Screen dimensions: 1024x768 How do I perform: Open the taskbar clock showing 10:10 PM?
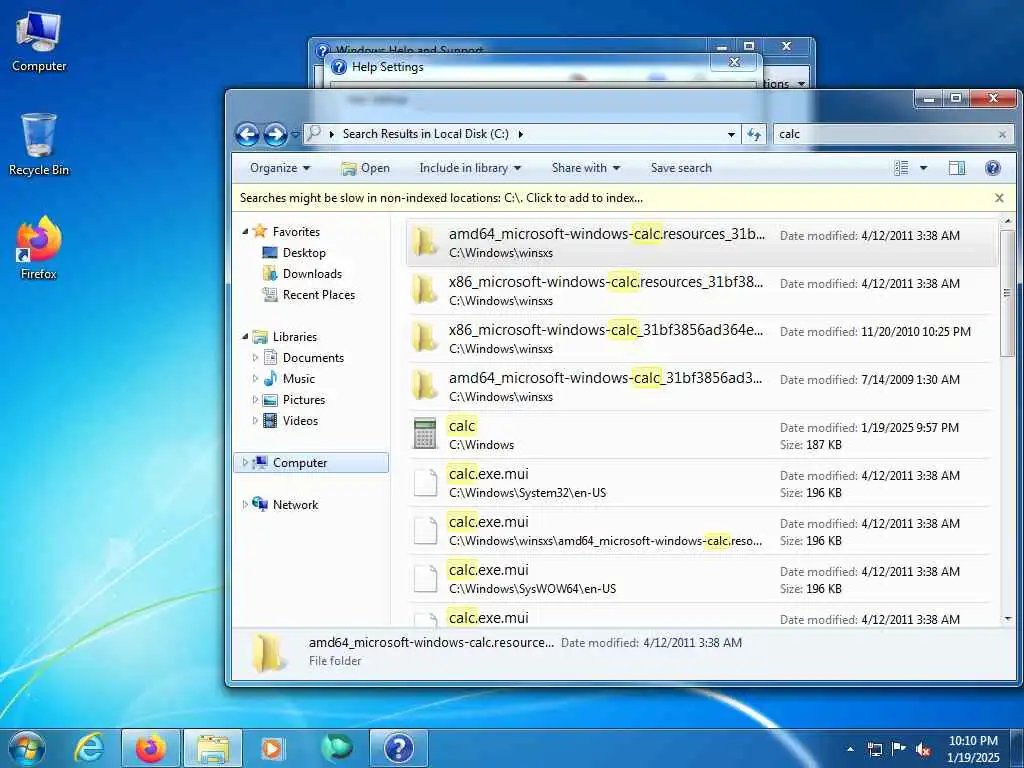(x=973, y=749)
